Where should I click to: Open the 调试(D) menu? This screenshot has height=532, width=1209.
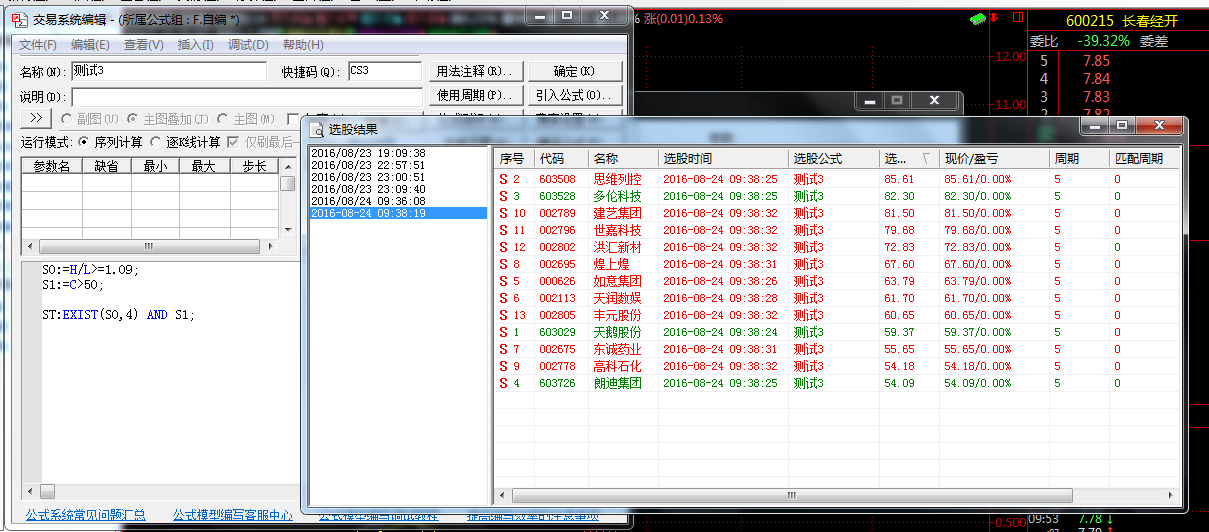(x=248, y=45)
